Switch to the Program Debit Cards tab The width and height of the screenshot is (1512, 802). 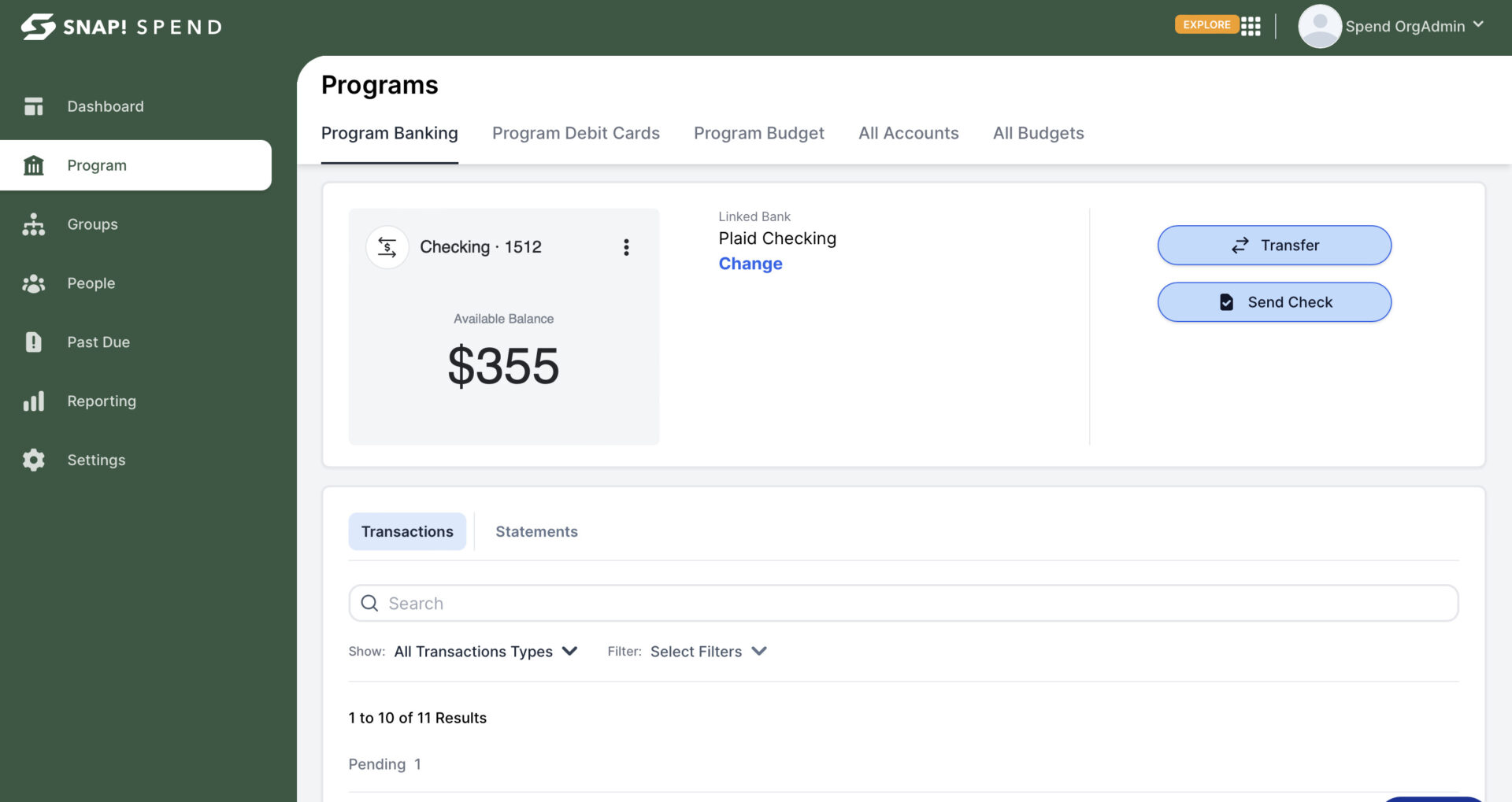(x=576, y=133)
